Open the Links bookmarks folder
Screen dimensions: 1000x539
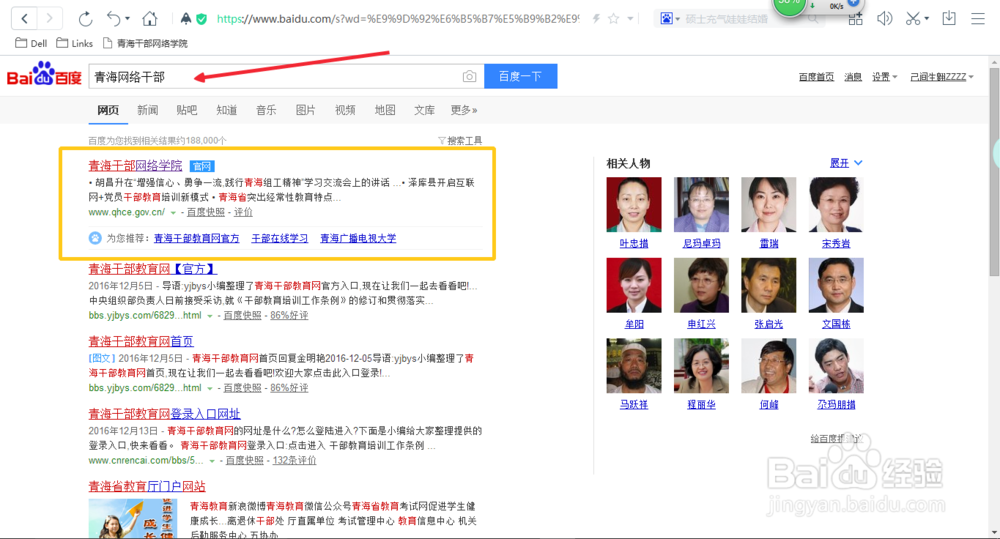pos(75,43)
